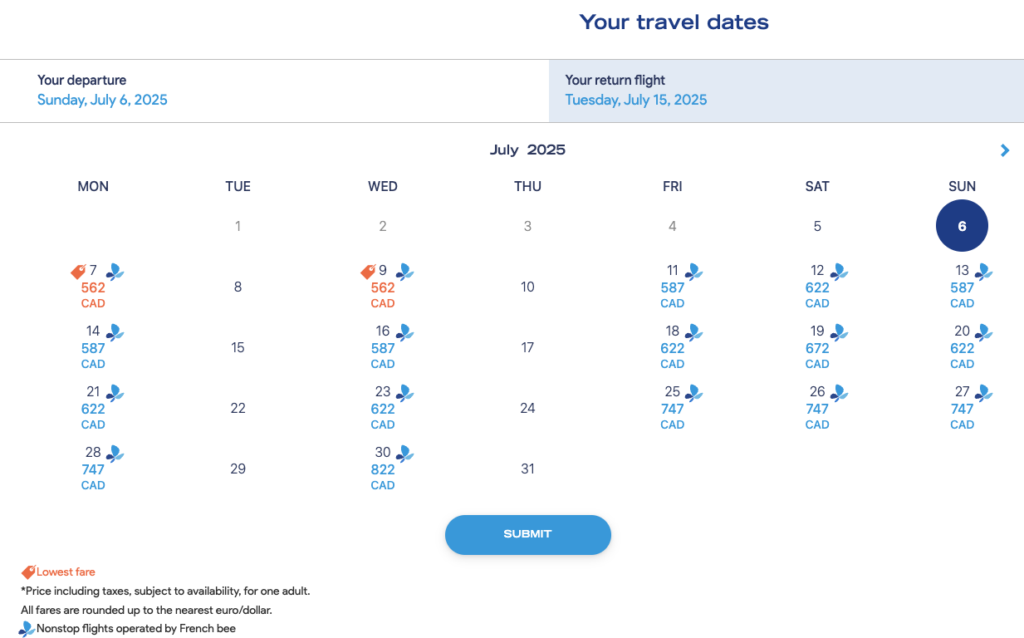Click the French bee icon on July 30
1024x638 pixels.
tap(404, 453)
